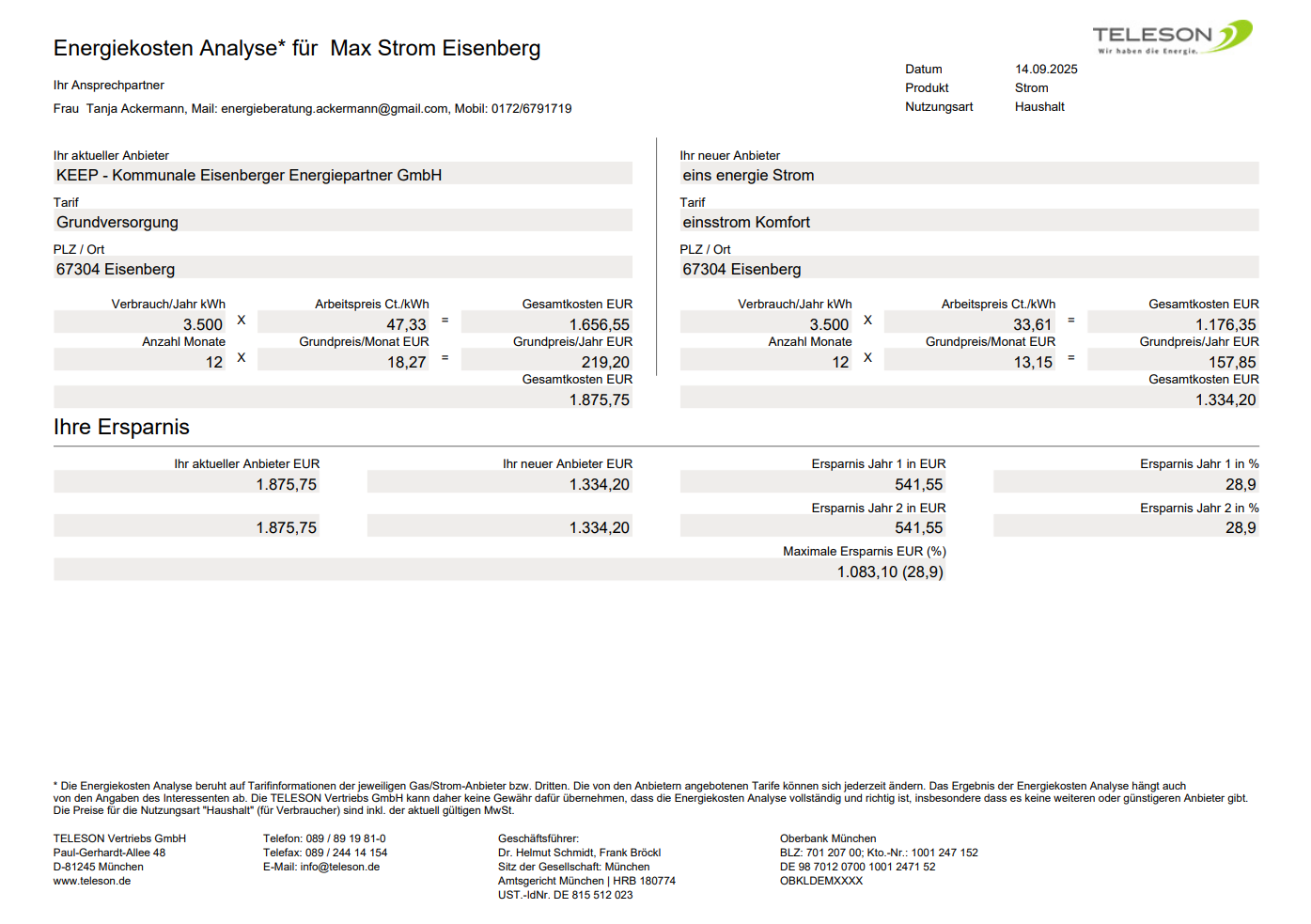Image resolution: width=1311 pixels, height=924 pixels.
Task: Open the www.teleson.de website link
Action: tap(92, 881)
